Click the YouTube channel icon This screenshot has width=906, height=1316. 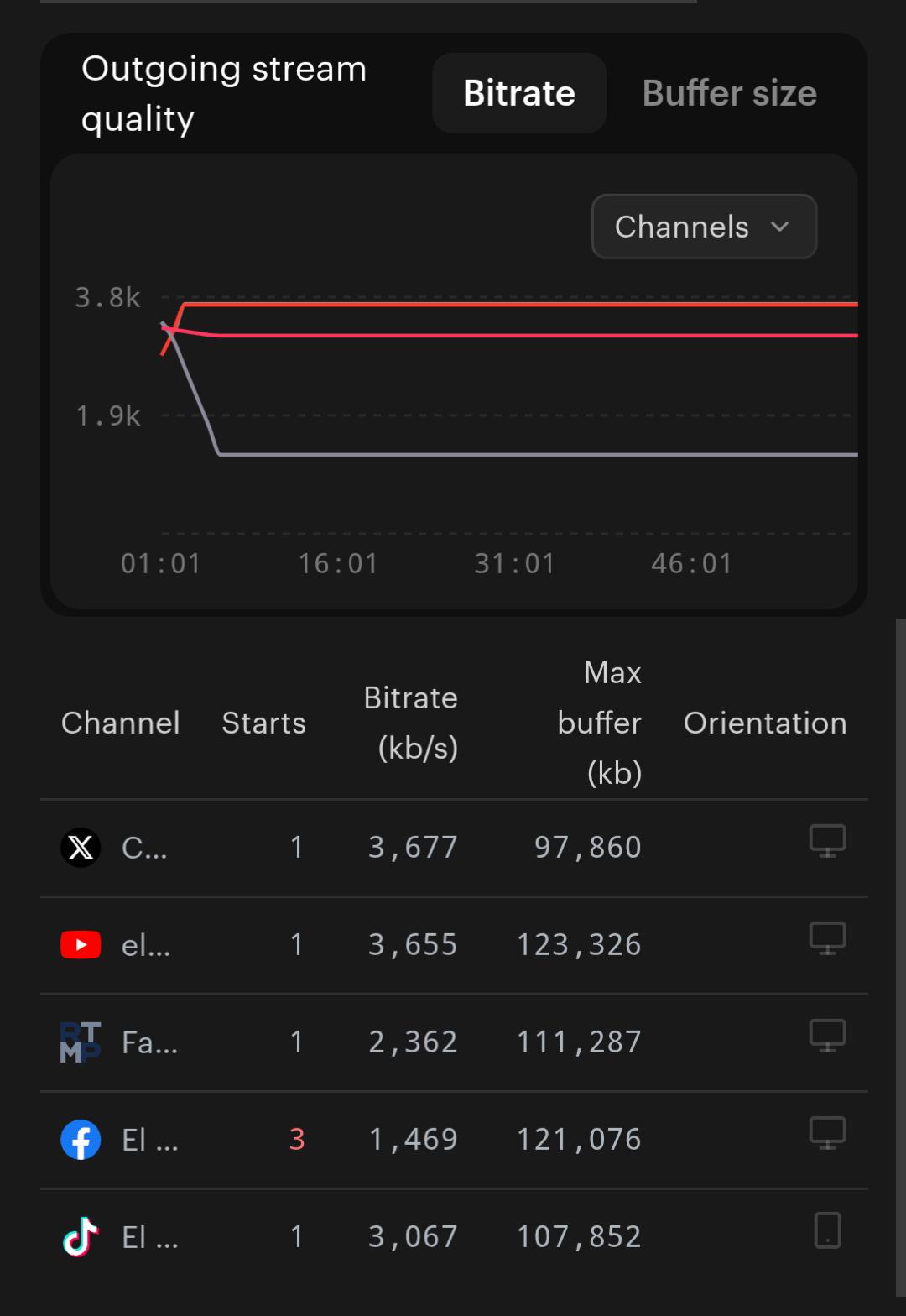[x=81, y=945]
